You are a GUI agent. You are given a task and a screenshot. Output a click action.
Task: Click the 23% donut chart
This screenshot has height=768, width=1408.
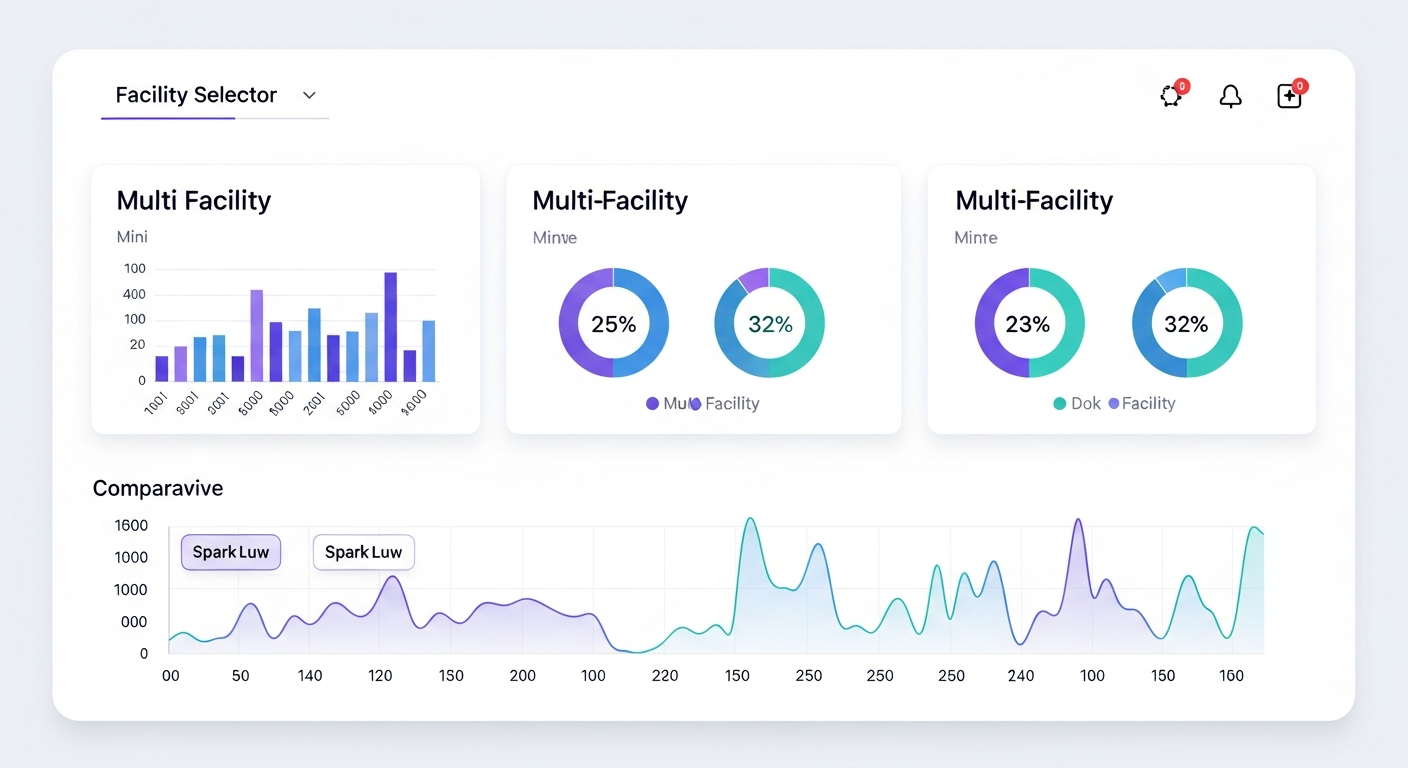click(x=1029, y=323)
